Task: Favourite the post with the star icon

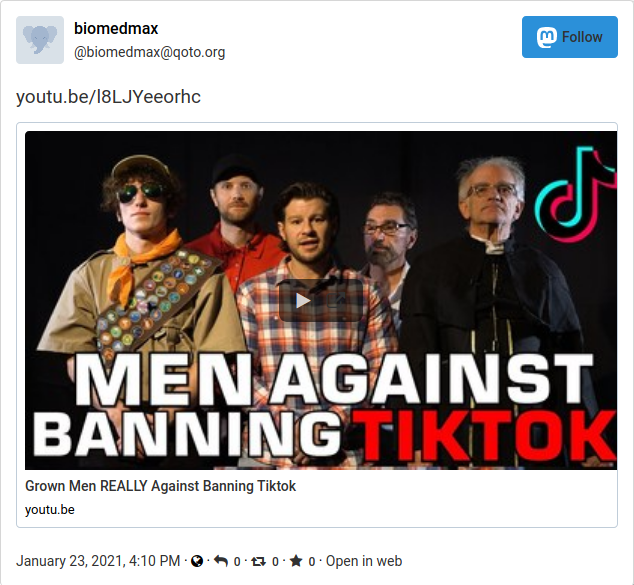Action: (296, 561)
